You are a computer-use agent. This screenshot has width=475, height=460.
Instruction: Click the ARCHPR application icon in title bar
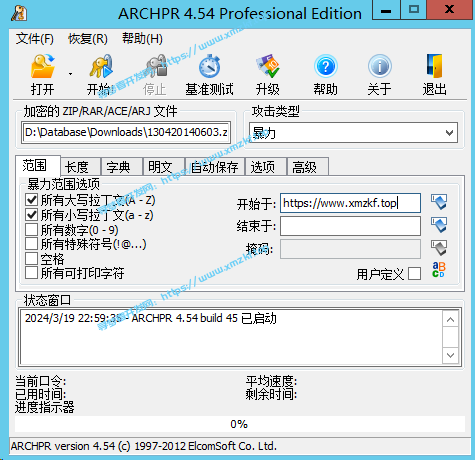pyautogui.click(x=19, y=13)
